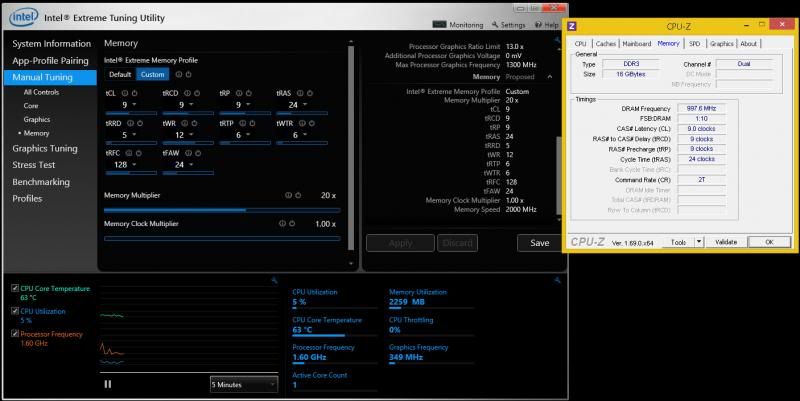Screen dimensions: 800x401
Task: Reset Memory Multiplier to default icon
Action: pos(298,195)
